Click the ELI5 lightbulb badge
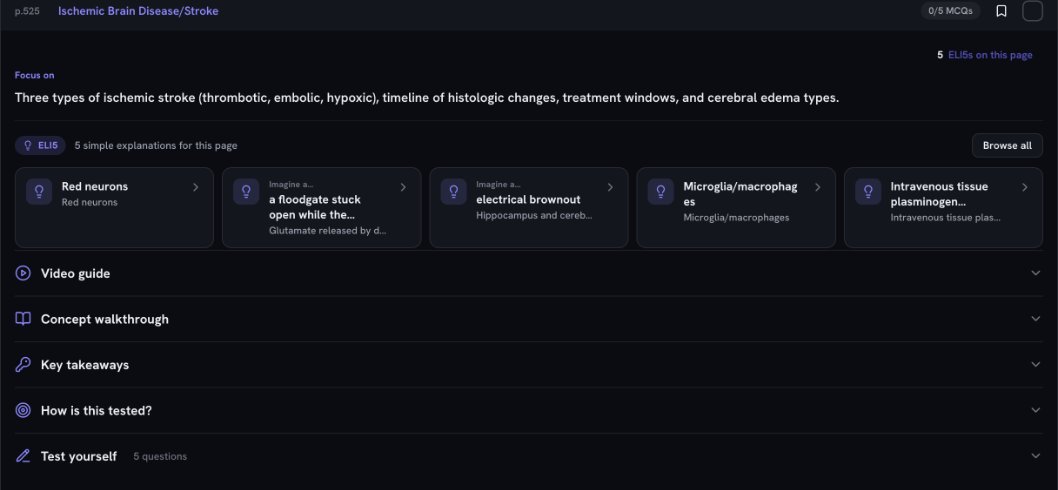1058x490 pixels. pos(40,145)
